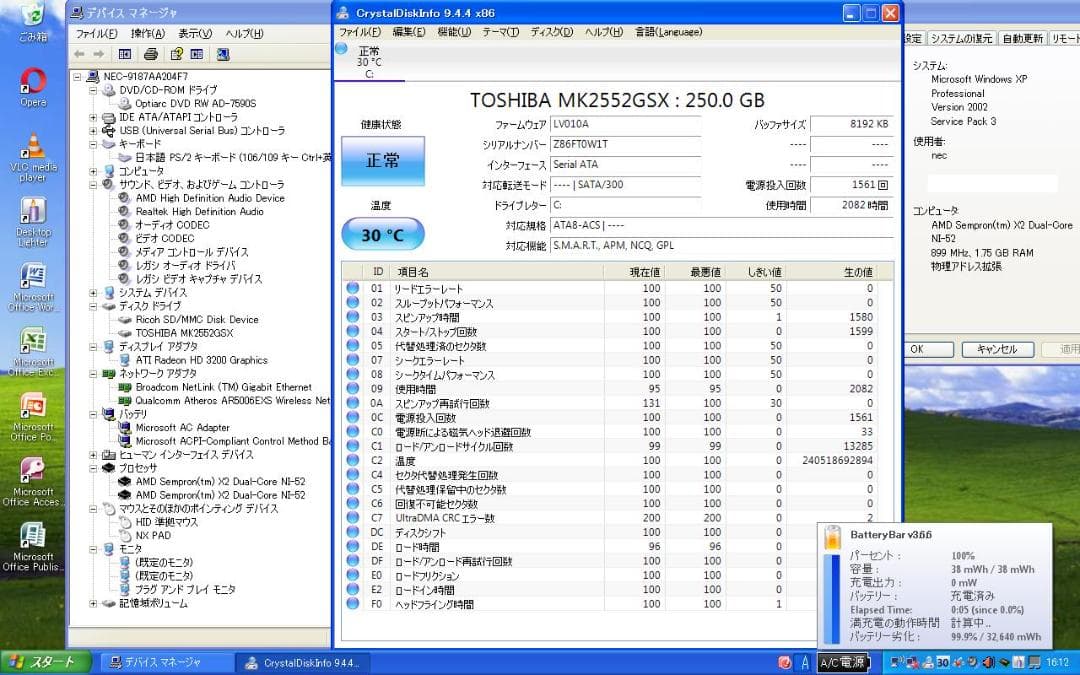Image resolution: width=1080 pixels, height=675 pixels.
Task: Expand the 記憶域ボリューム node
Action: [x=93, y=603]
